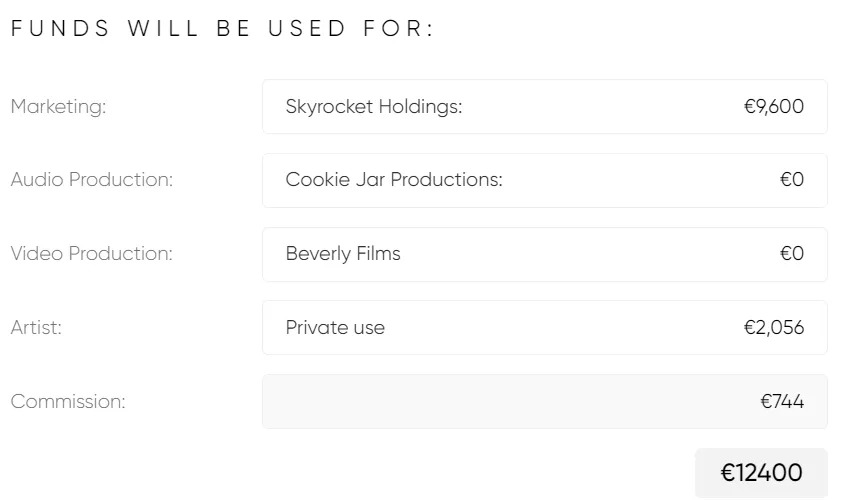Select the €2,056 Artist amount
The width and height of the screenshot is (866, 500).
[773, 328]
